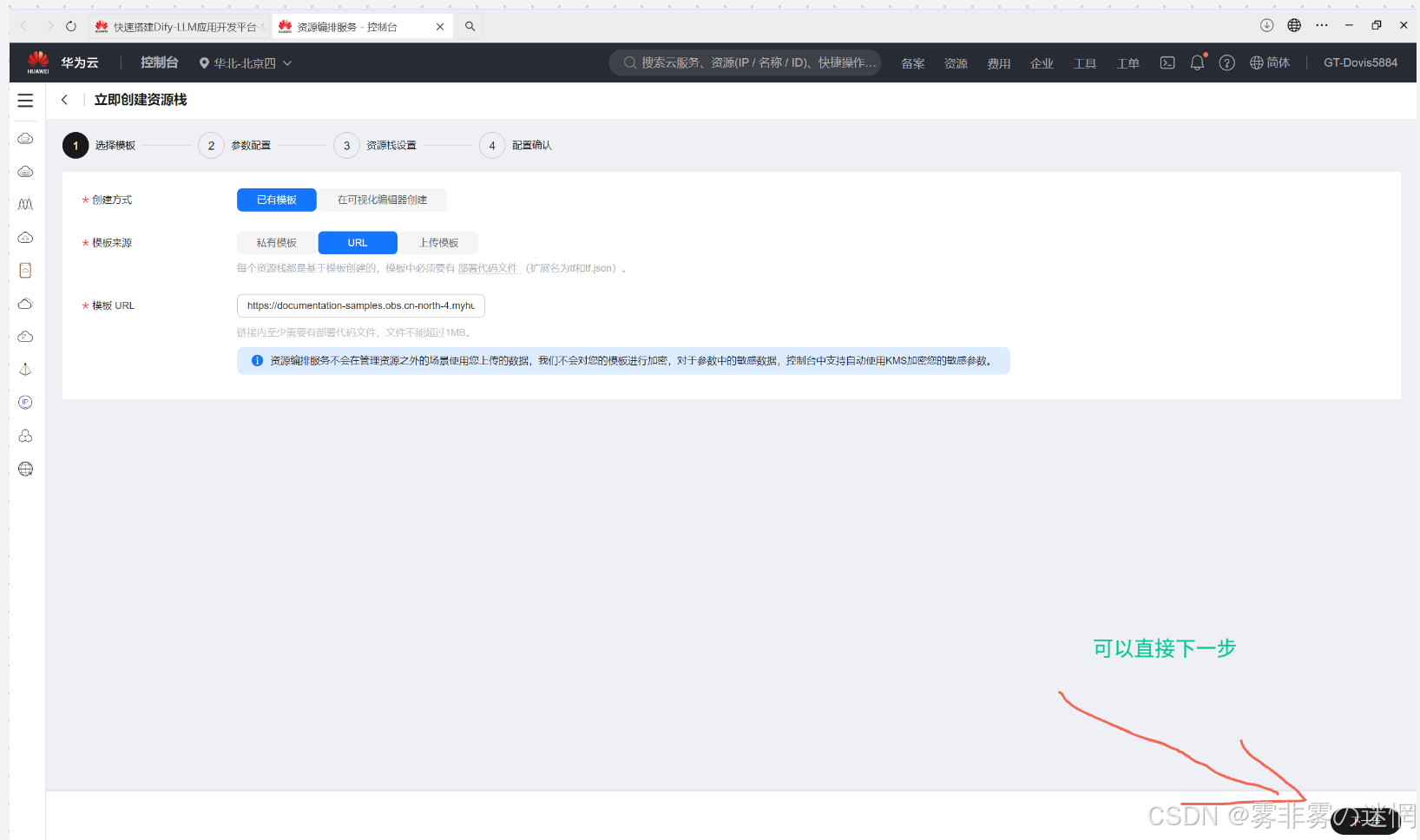Screen dimensions: 1420x840
Task: Click the browser globe icon
Action: tap(1294, 25)
